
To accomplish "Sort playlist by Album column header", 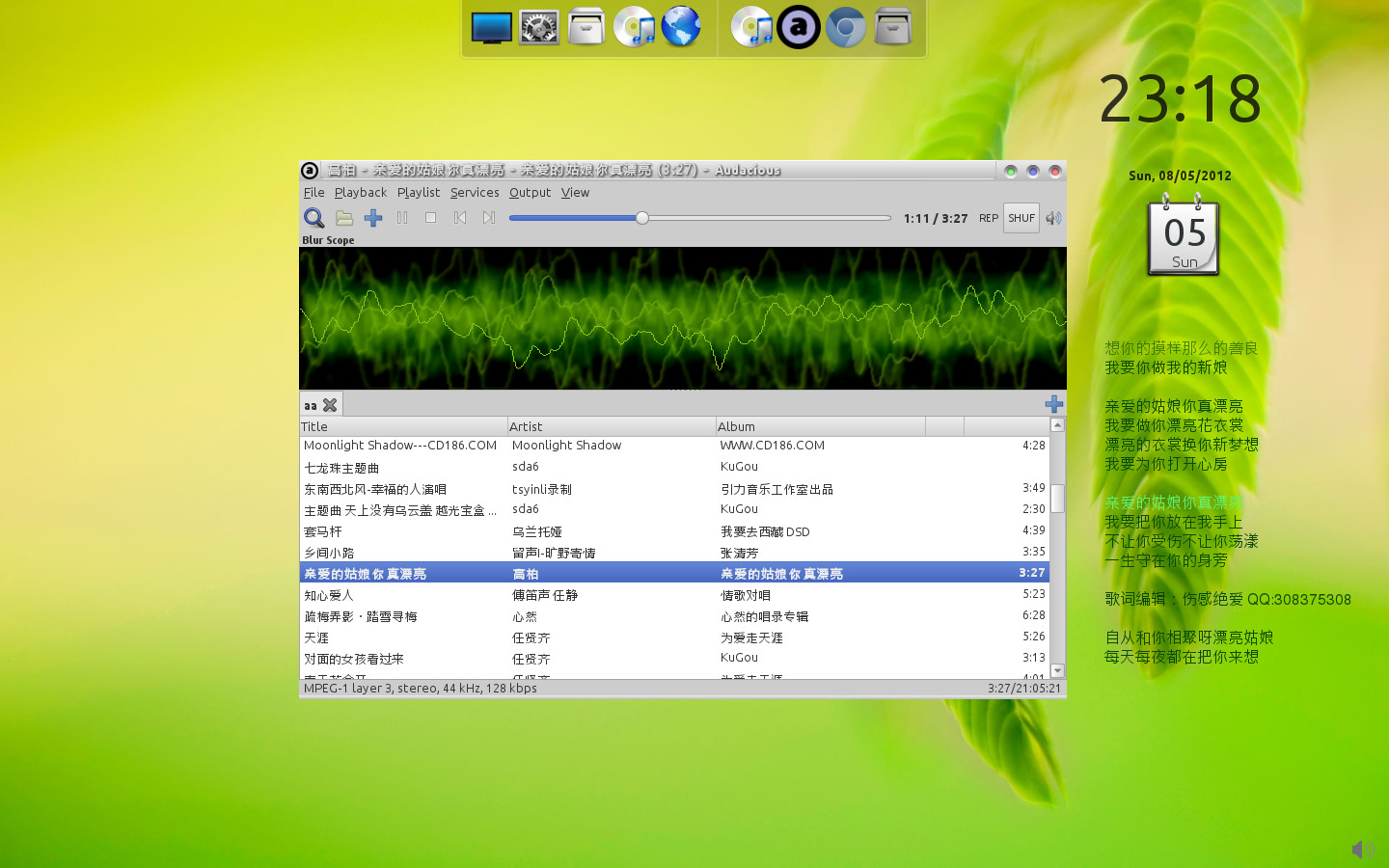I will pyautogui.click(x=820, y=426).
